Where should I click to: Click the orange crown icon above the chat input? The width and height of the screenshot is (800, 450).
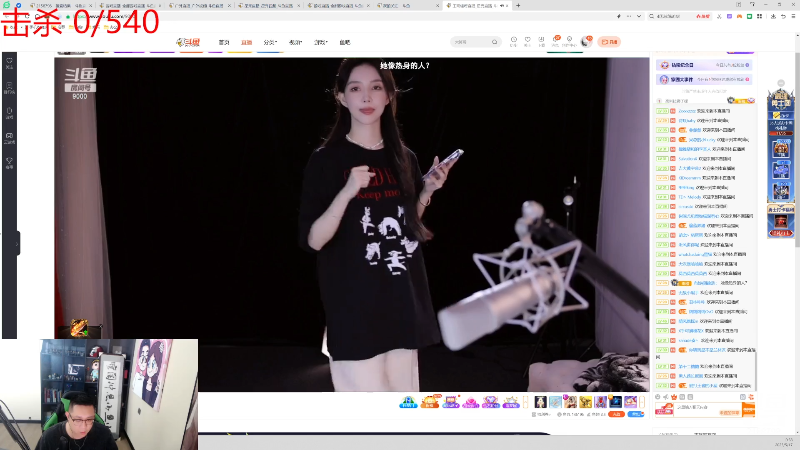coord(674,397)
